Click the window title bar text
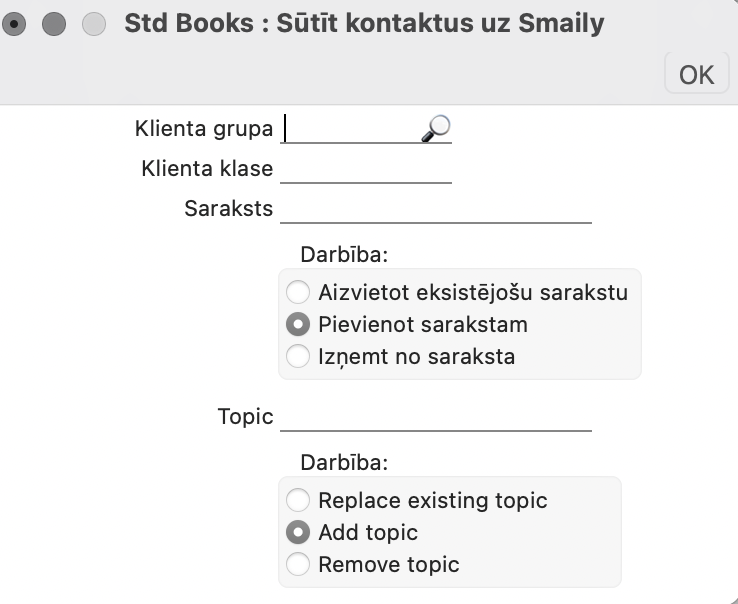The height and width of the screenshot is (604, 738). pyautogui.click(x=364, y=23)
